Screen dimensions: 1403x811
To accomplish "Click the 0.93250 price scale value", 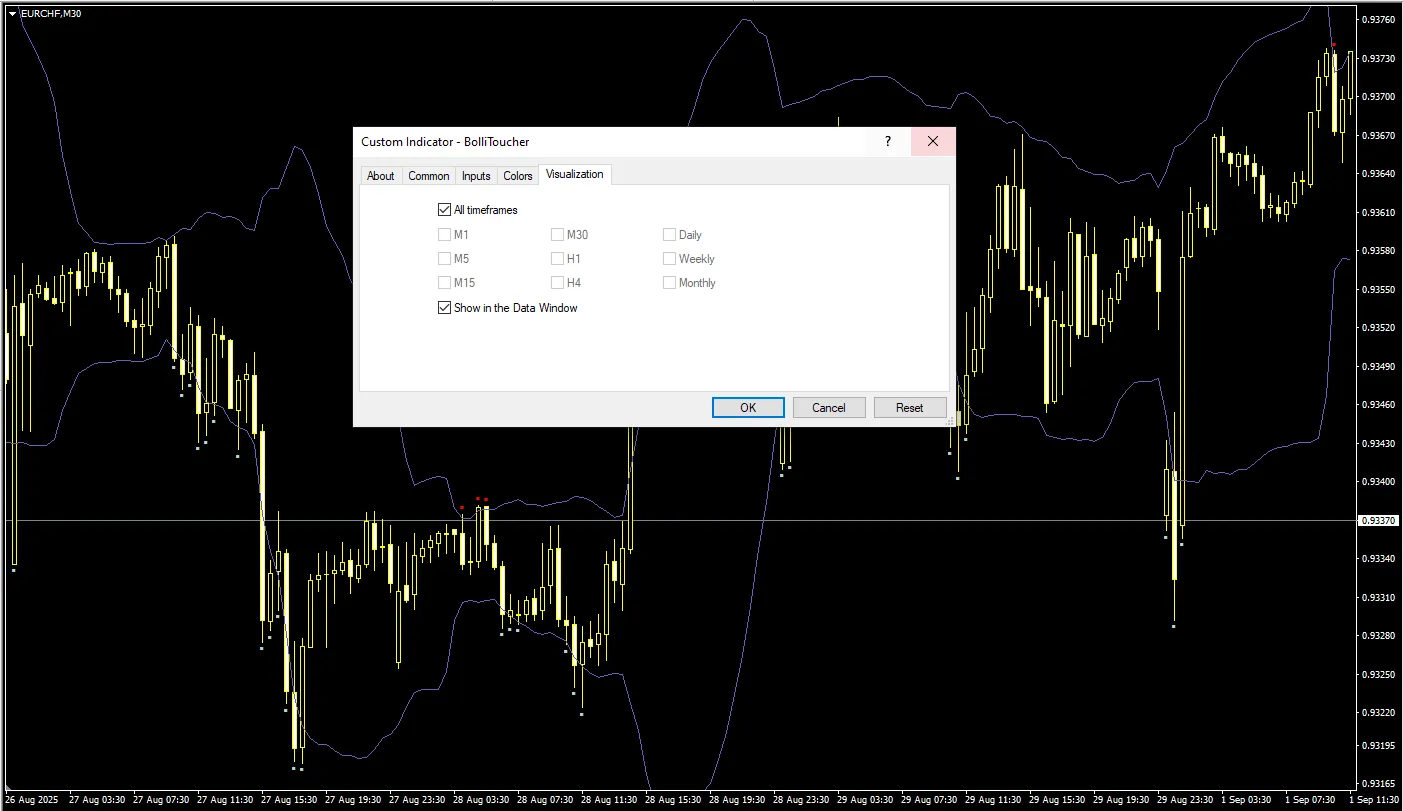I will point(1379,675).
